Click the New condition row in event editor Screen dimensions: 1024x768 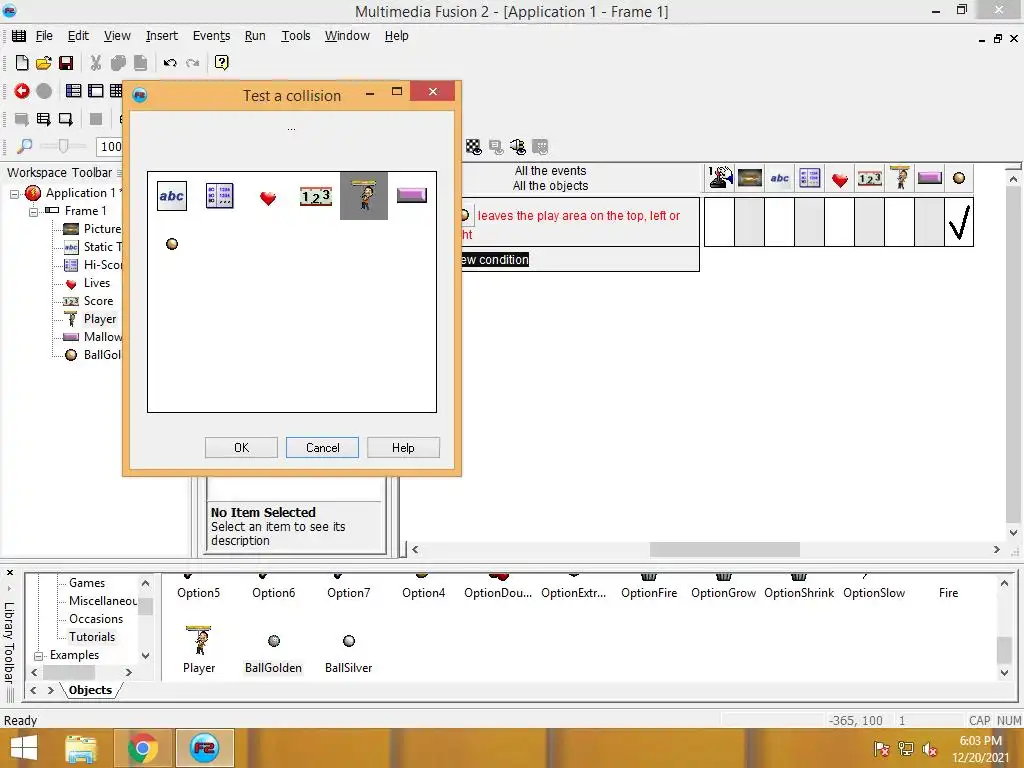click(x=581, y=260)
